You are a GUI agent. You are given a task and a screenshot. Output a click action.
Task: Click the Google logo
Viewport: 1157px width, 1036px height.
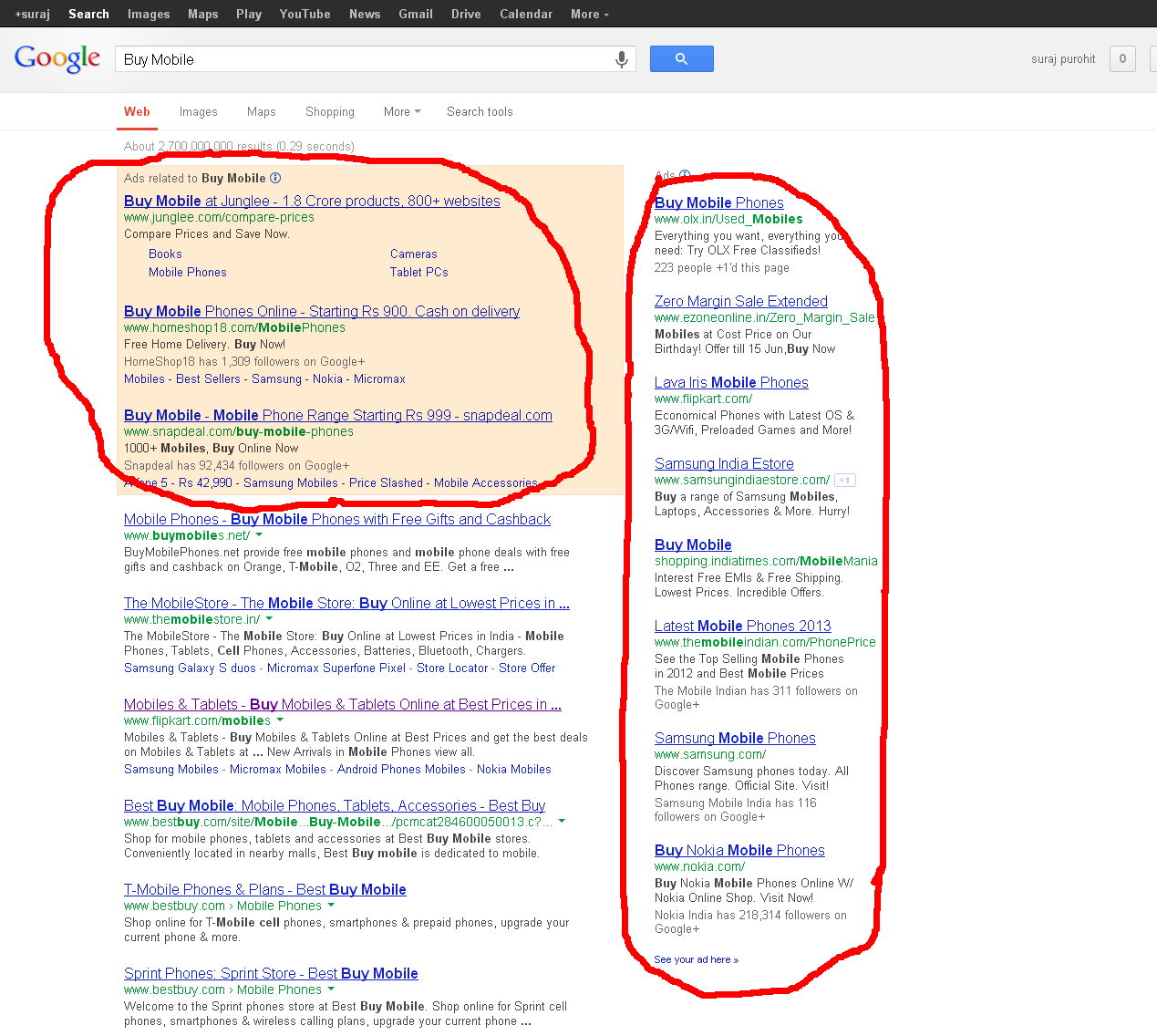click(x=57, y=59)
